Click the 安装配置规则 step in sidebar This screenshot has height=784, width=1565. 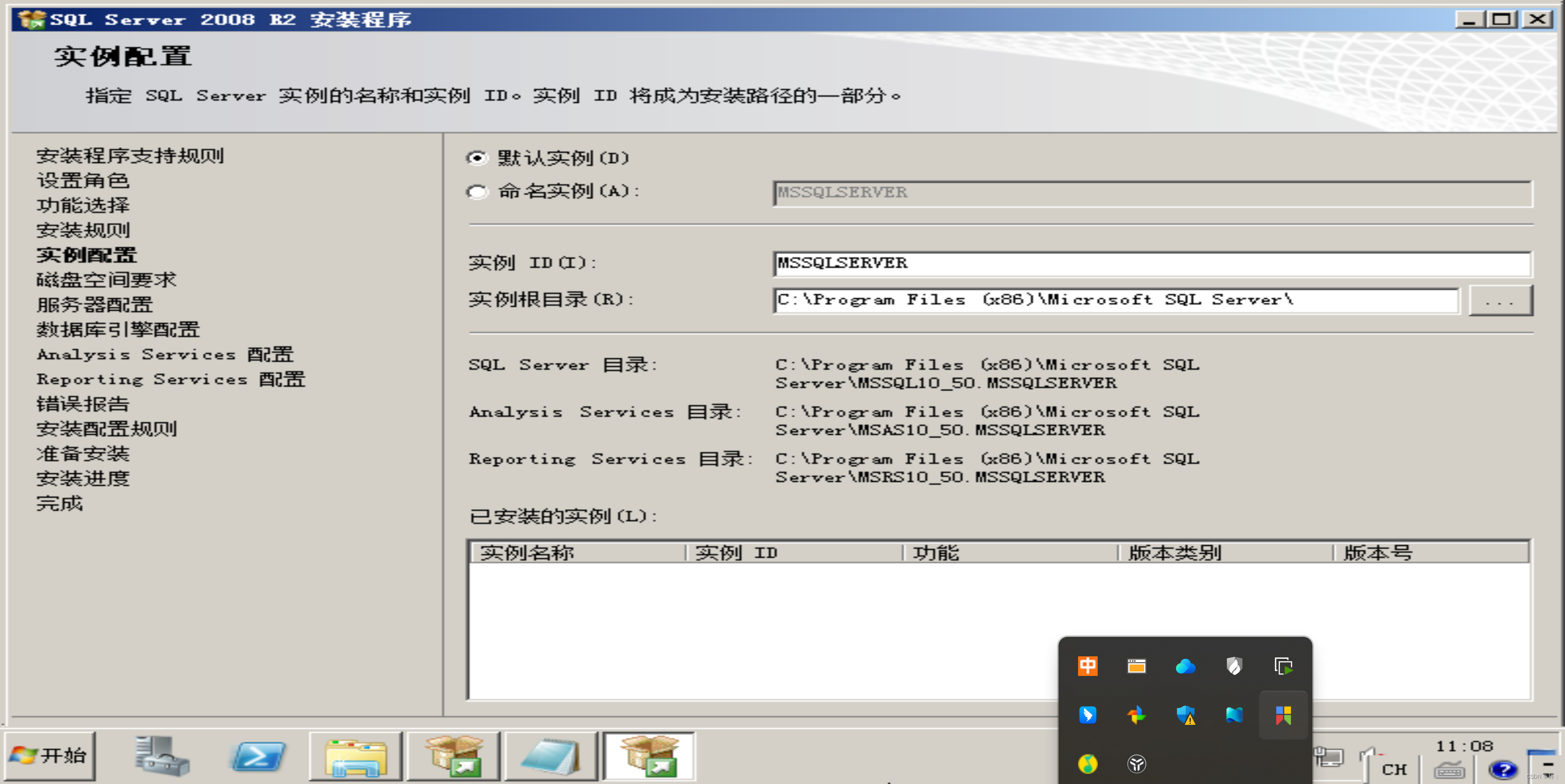[106, 429]
